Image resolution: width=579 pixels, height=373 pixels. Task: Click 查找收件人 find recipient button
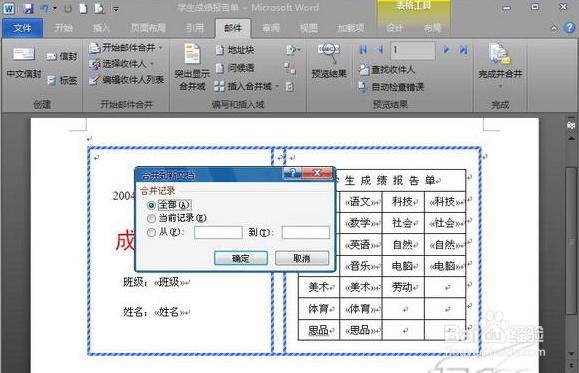(387, 69)
